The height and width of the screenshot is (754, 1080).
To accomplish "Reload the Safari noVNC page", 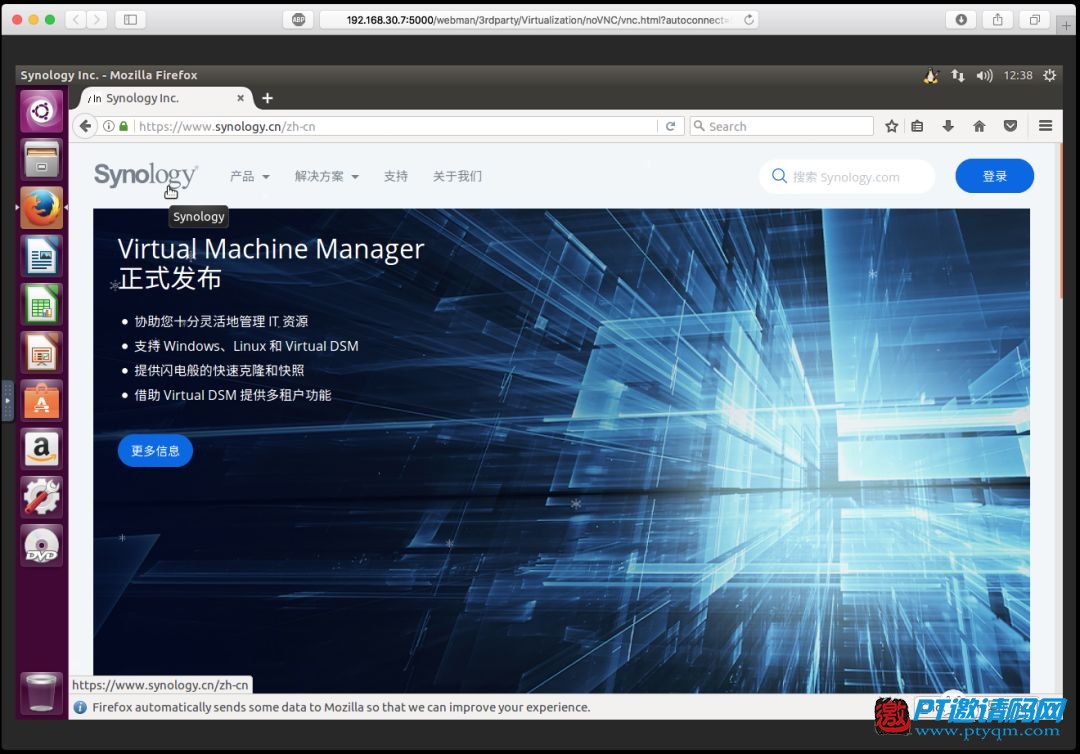I will 749,19.
